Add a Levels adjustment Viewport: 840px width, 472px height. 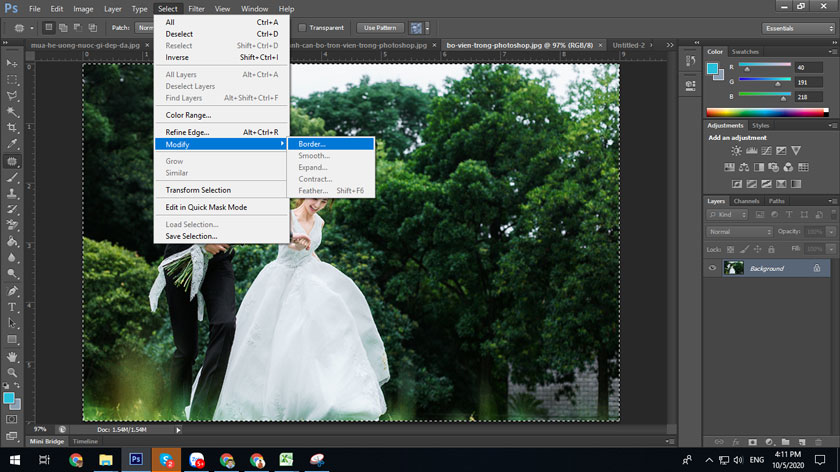coord(752,151)
